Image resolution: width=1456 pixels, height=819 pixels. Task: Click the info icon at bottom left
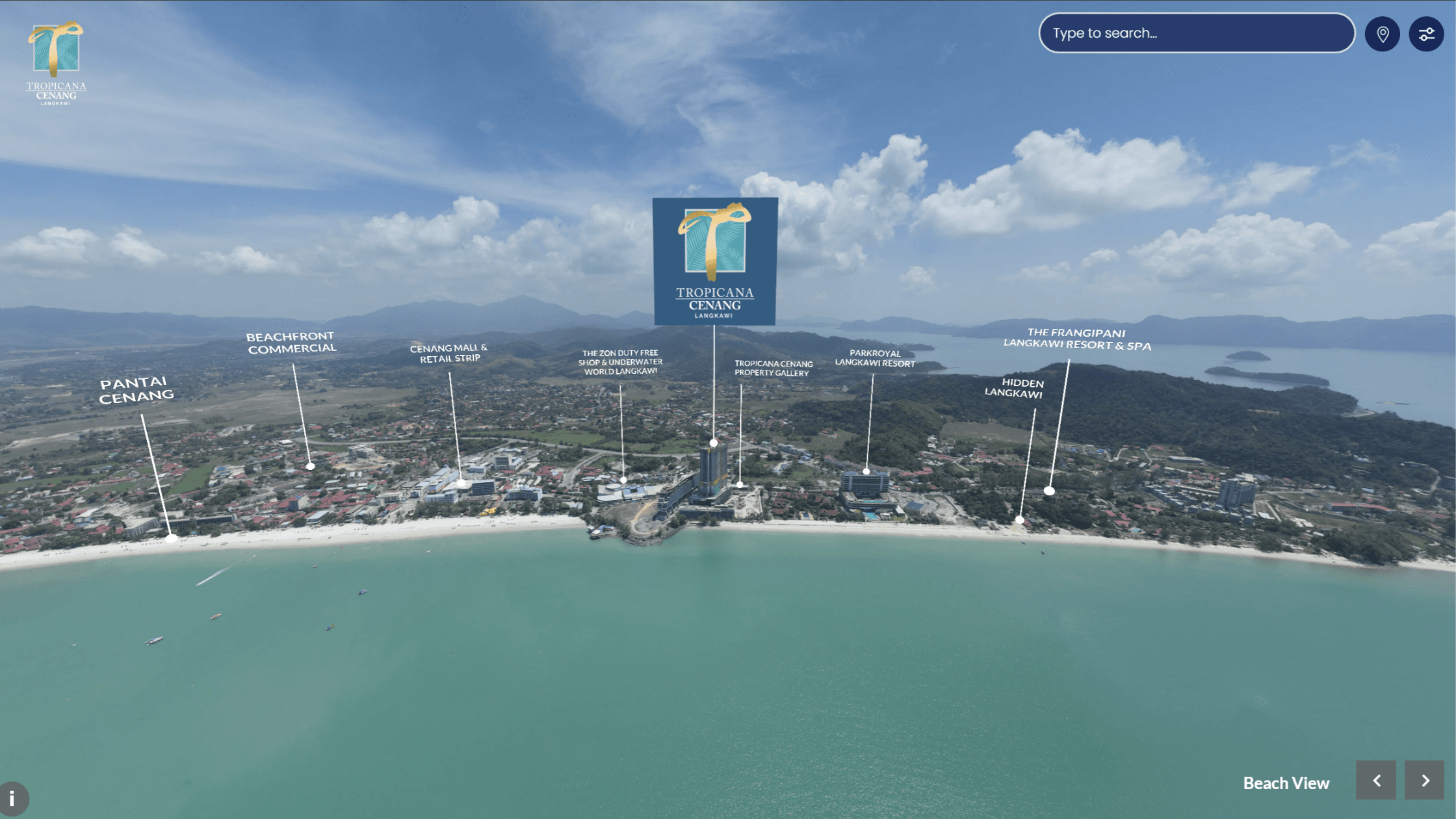point(13,798)
